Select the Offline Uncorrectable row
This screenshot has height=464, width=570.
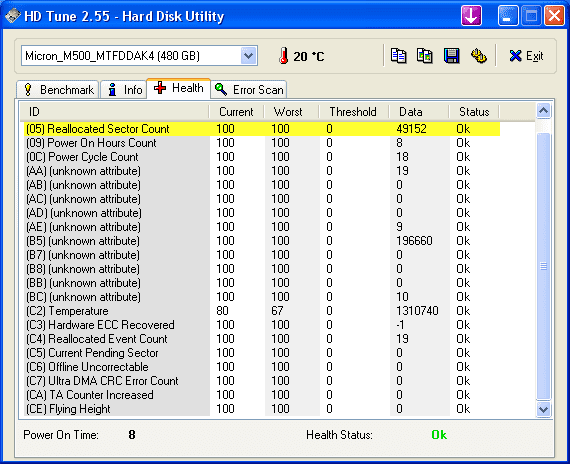[x=262, y=367]
